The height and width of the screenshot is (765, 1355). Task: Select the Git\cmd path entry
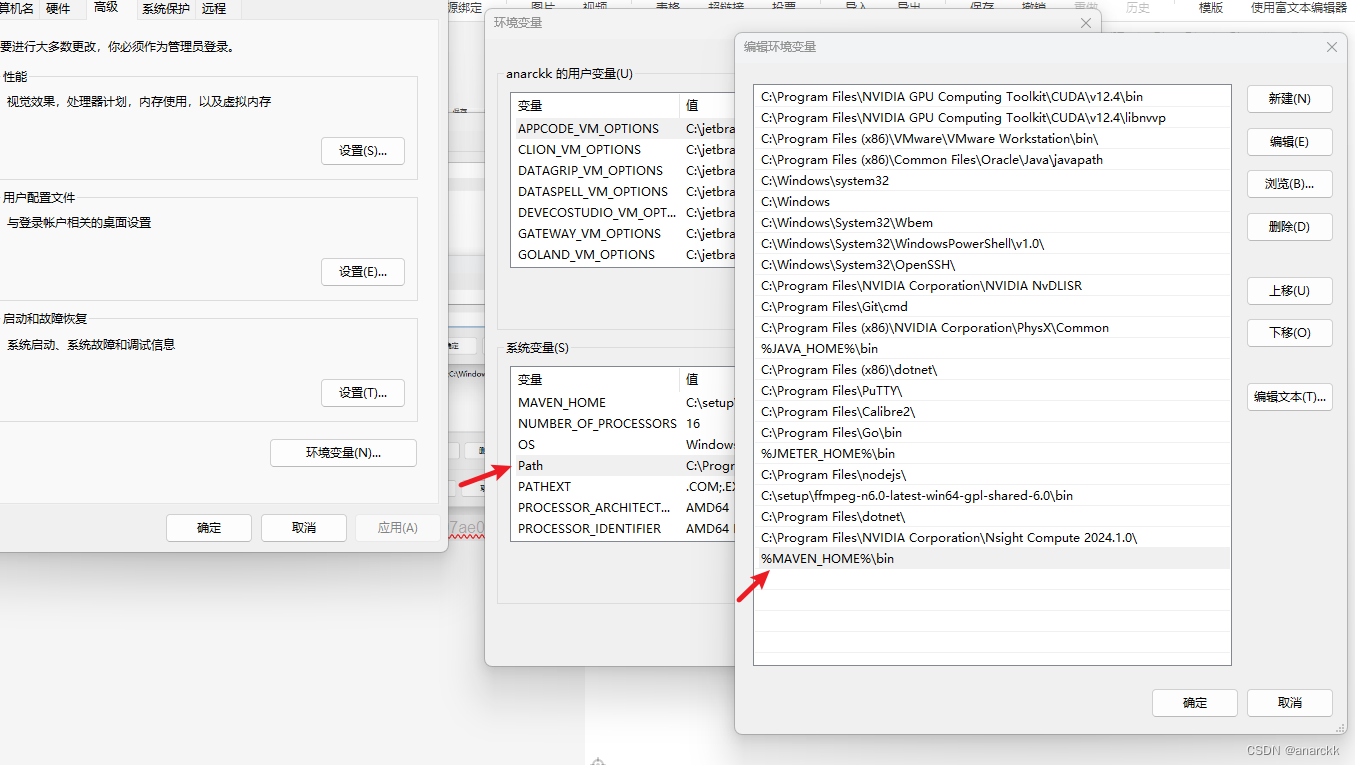pyautogui.click(x=992, y=307)
